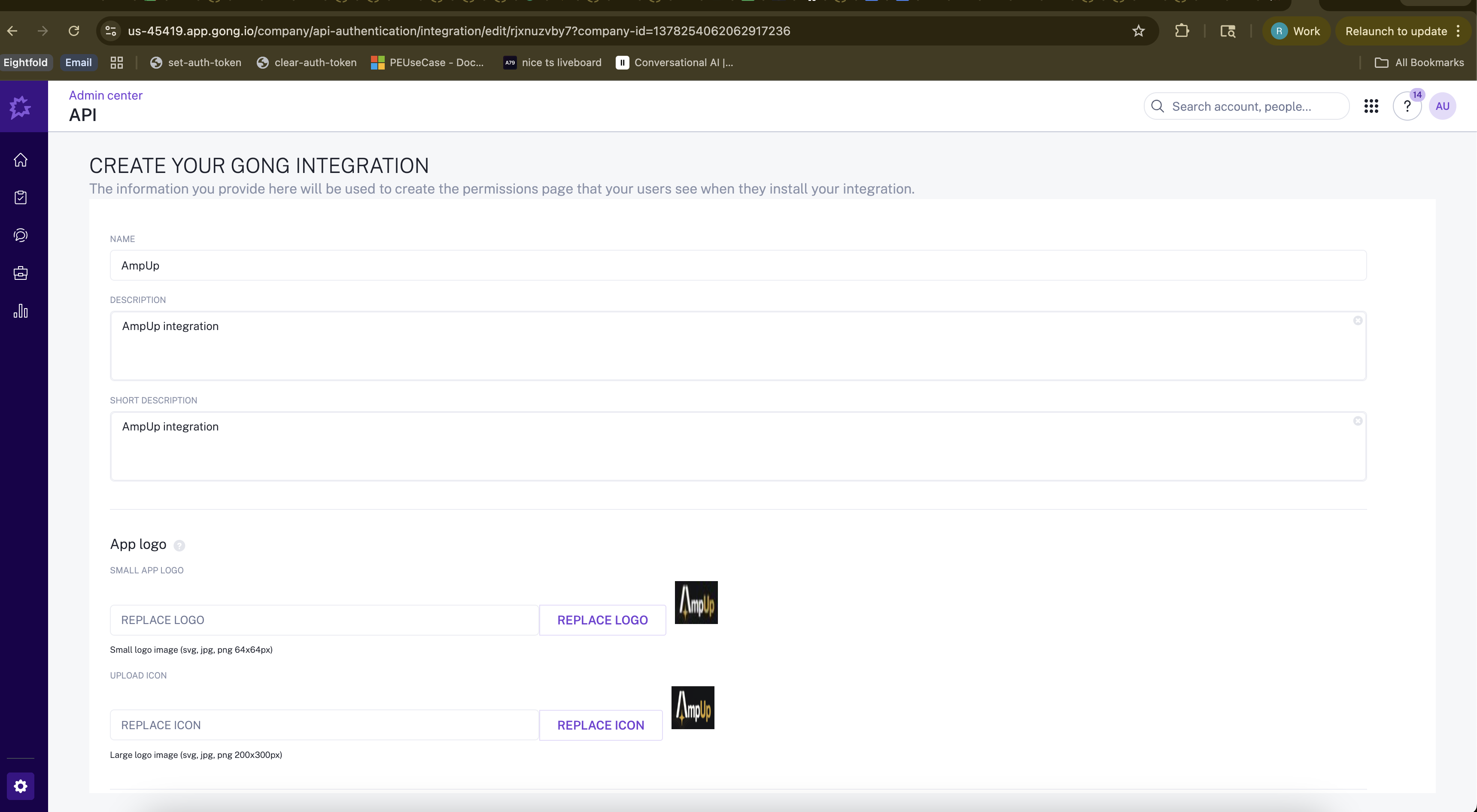1477x812 pixels.
Task: Click the REPLACE ICON button
Action: point(601,725)
